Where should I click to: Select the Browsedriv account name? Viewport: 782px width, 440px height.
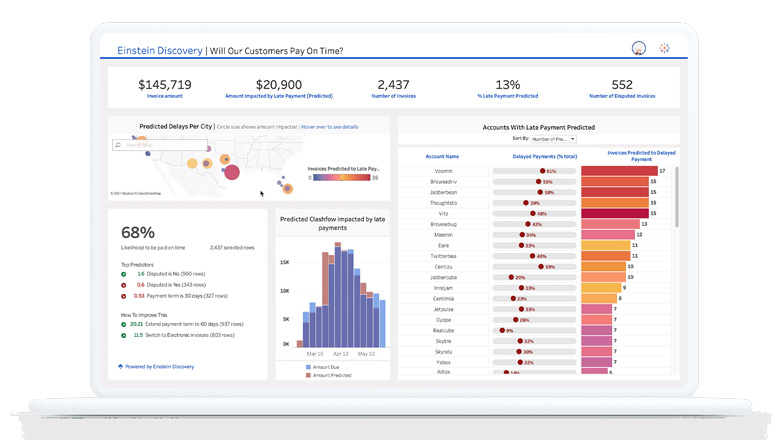point(443,182)
